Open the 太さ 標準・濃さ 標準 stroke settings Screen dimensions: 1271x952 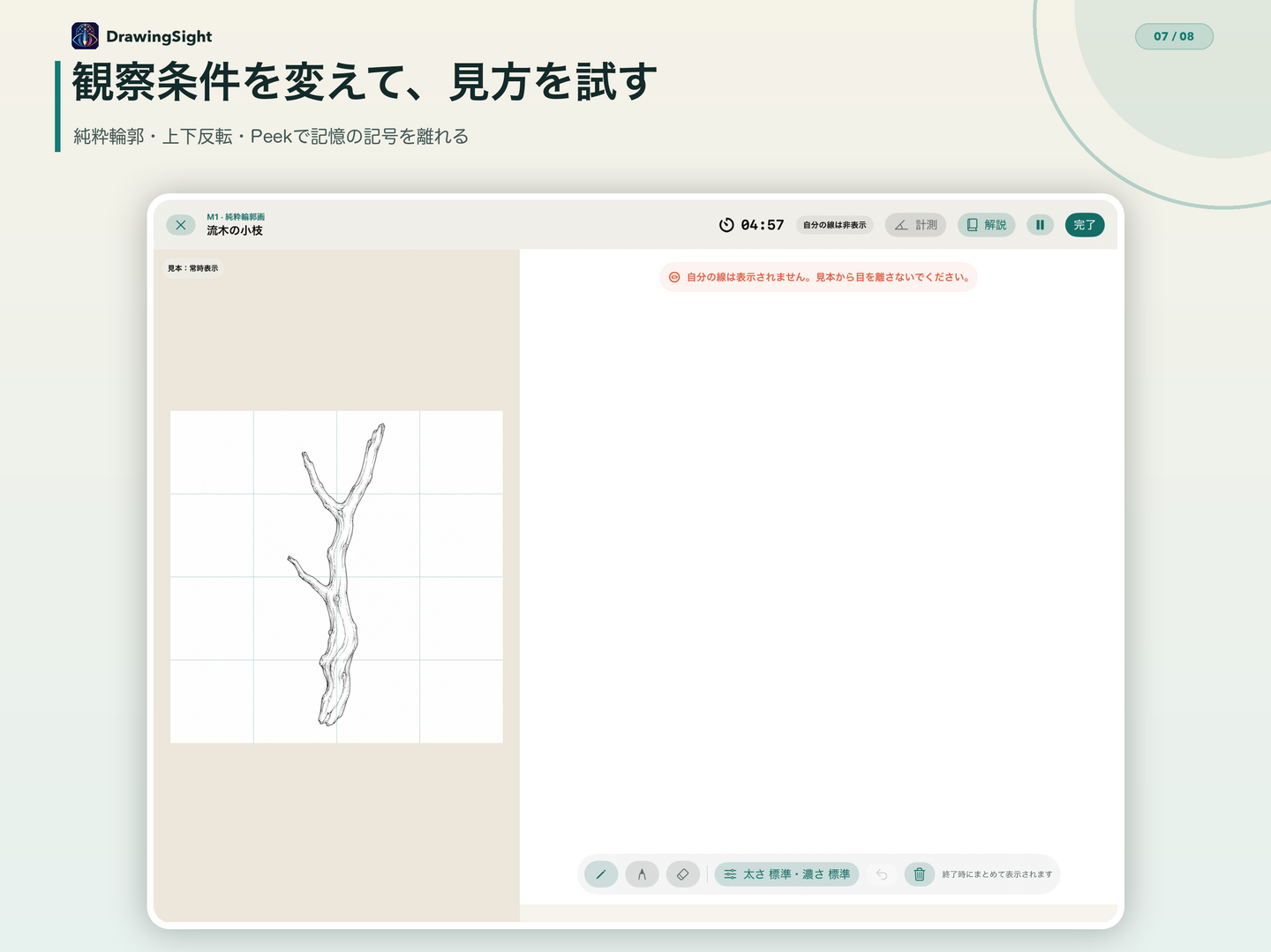786,874
